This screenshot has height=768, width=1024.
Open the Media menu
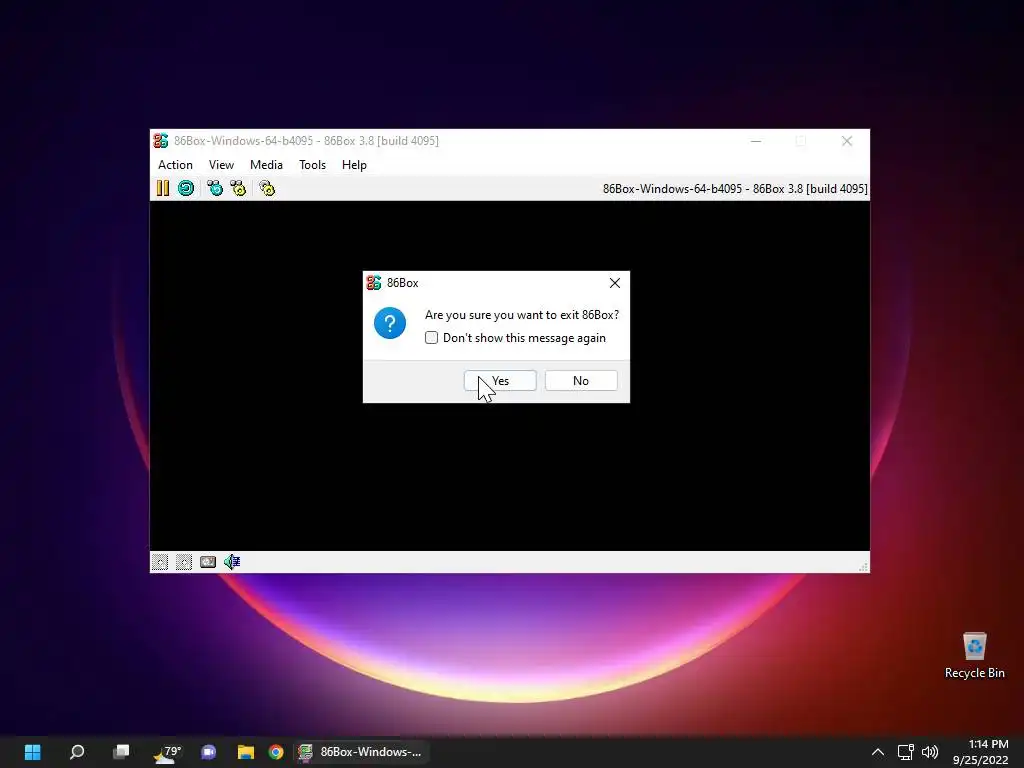click(266, 165)
